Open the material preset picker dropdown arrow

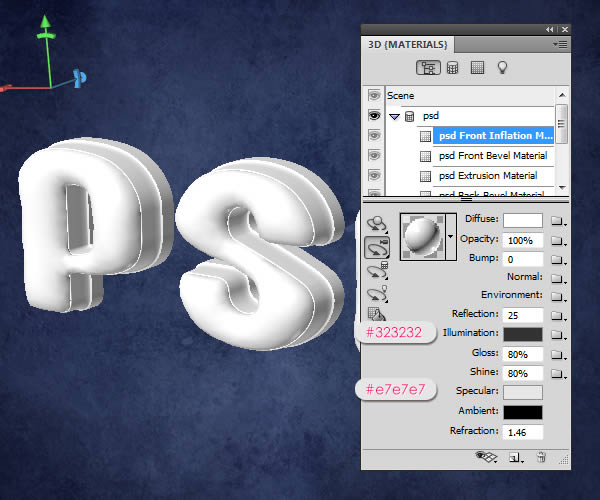click(451, 237)
